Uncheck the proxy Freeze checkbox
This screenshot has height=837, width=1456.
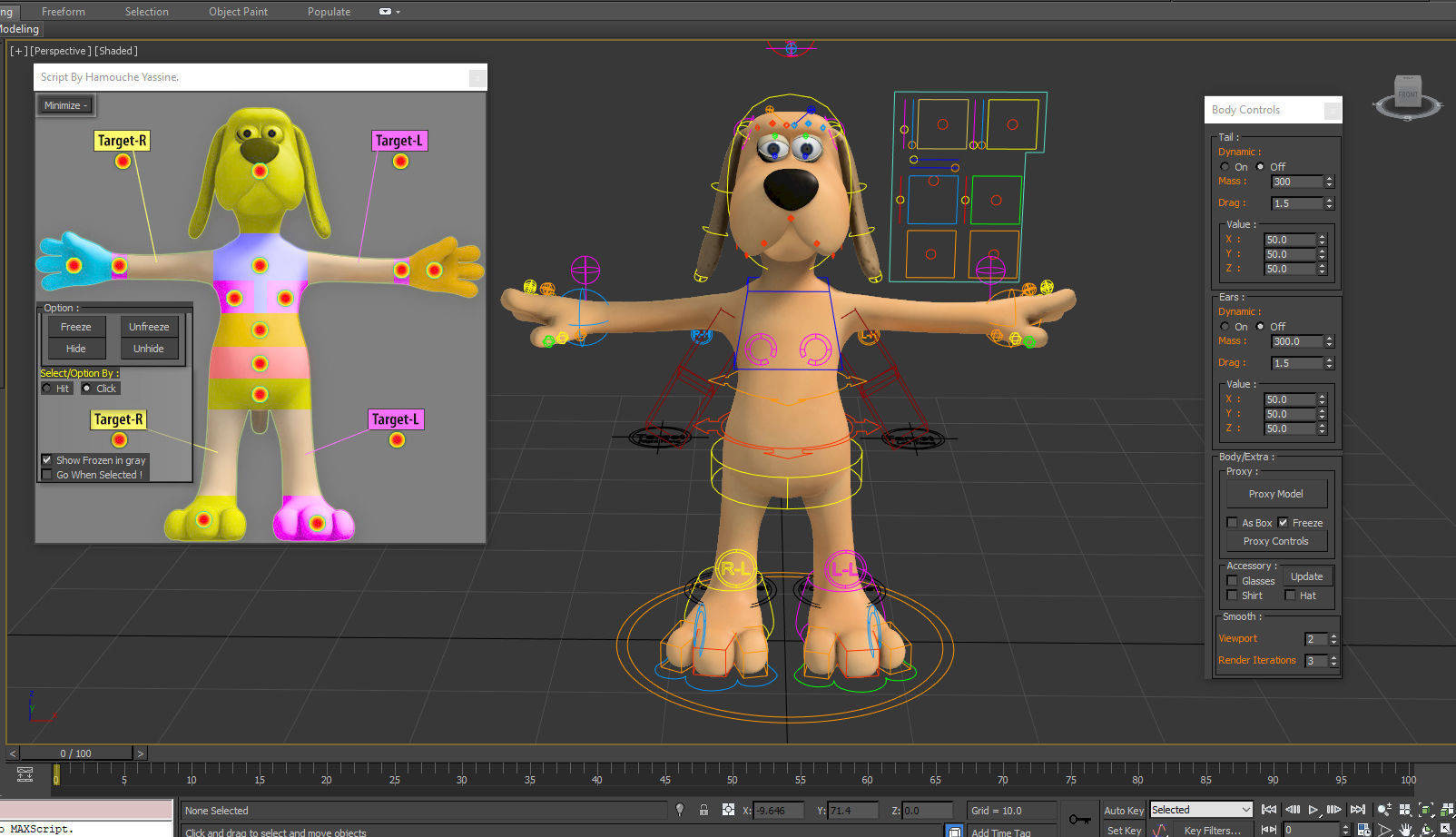pos(1284,523)
